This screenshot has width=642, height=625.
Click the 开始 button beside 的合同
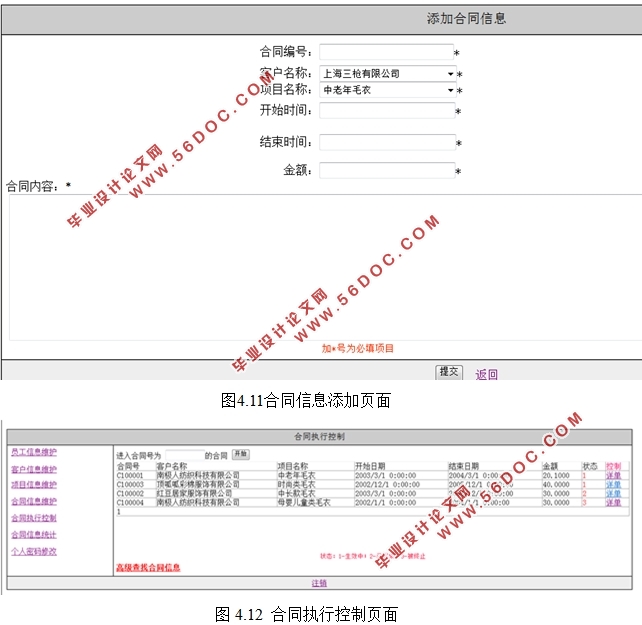click(x=241, y=454)
